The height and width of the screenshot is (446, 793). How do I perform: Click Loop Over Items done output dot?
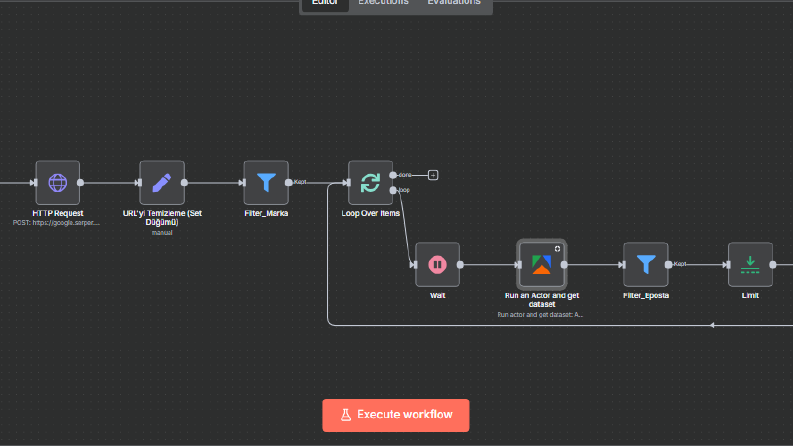(393, 175)
